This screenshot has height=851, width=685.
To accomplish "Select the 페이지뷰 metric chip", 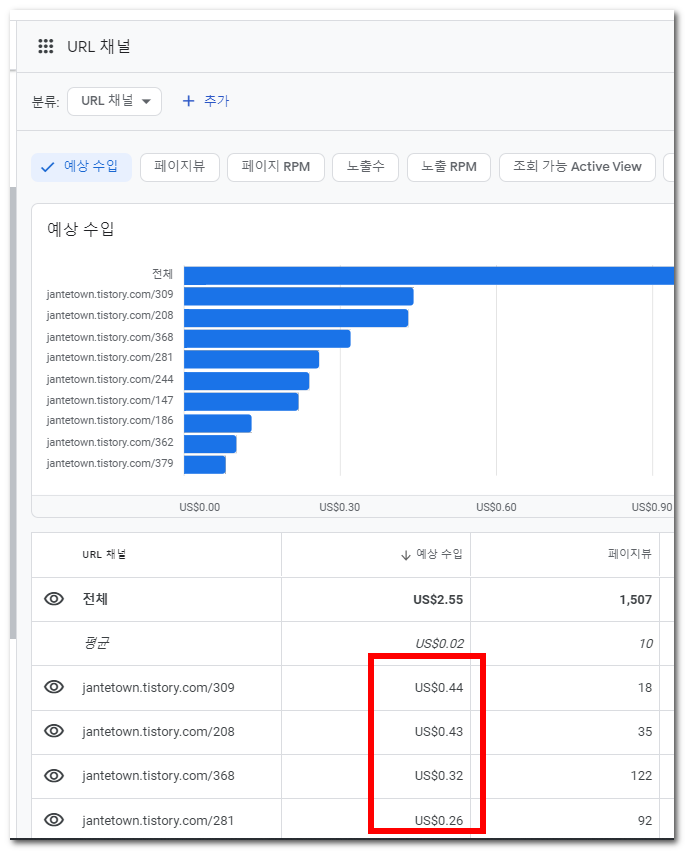I will coord(180,167).
